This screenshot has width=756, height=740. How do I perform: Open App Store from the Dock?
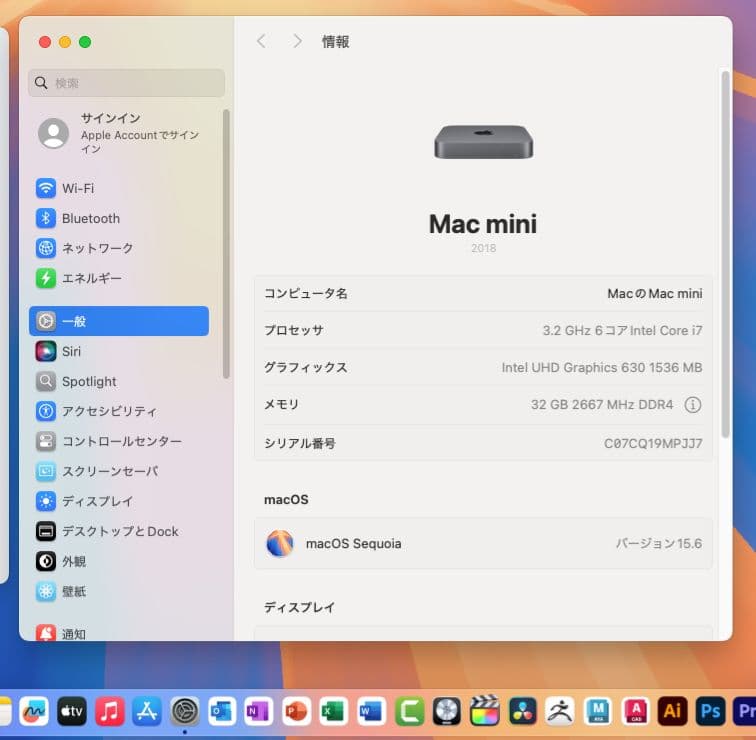point(147,711)
